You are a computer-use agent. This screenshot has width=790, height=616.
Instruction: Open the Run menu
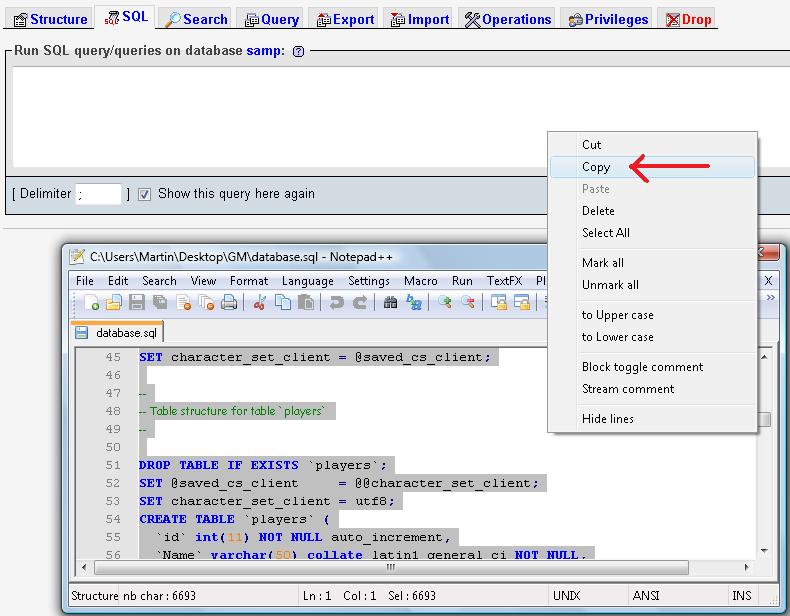[x=462, y=281]
